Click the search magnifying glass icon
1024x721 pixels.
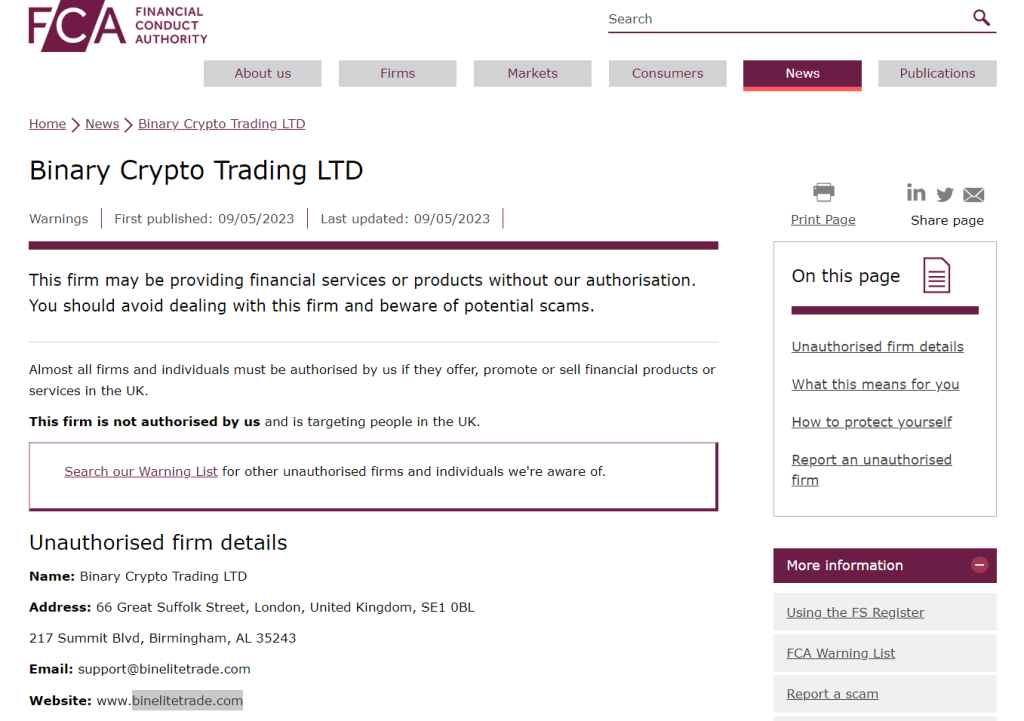point(981,18)
